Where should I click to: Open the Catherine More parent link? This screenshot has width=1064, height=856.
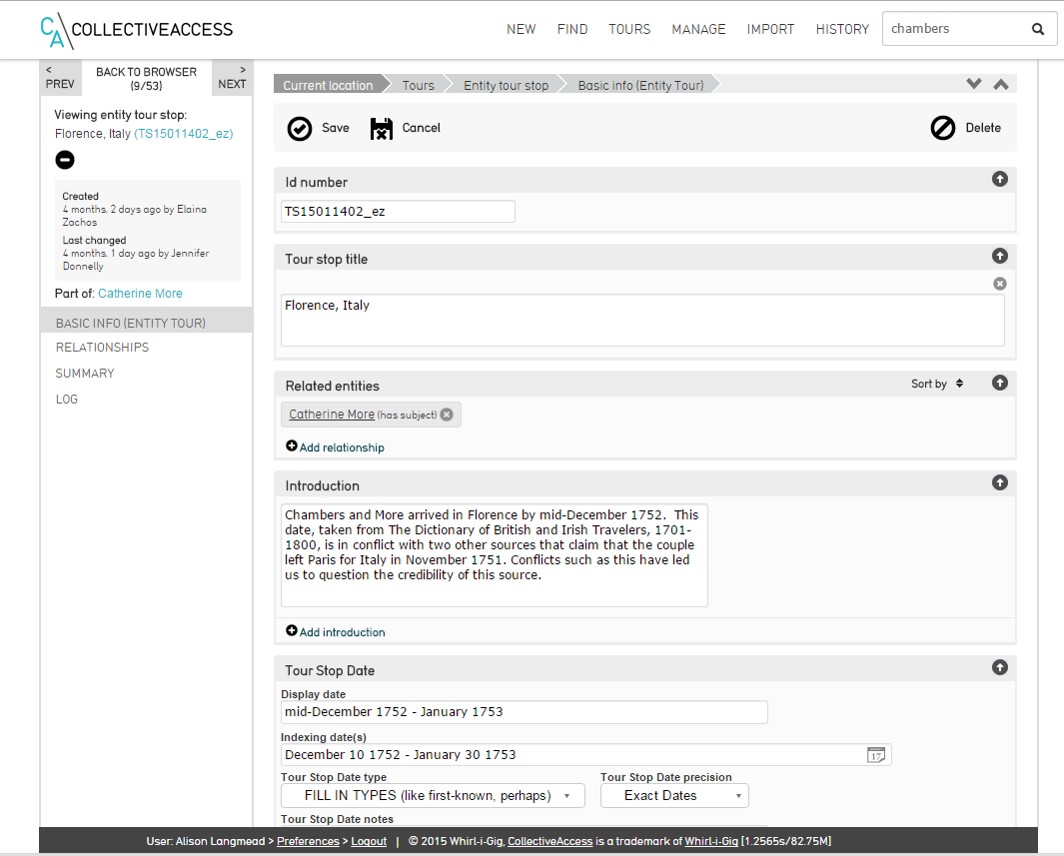click(140, 293)
